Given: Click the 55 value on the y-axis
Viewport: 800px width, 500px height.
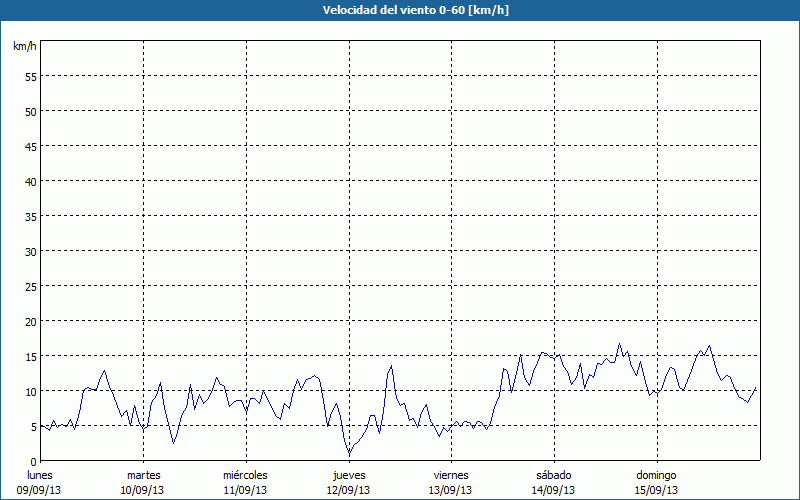Looking at the screenshot, I should point(30,76).
